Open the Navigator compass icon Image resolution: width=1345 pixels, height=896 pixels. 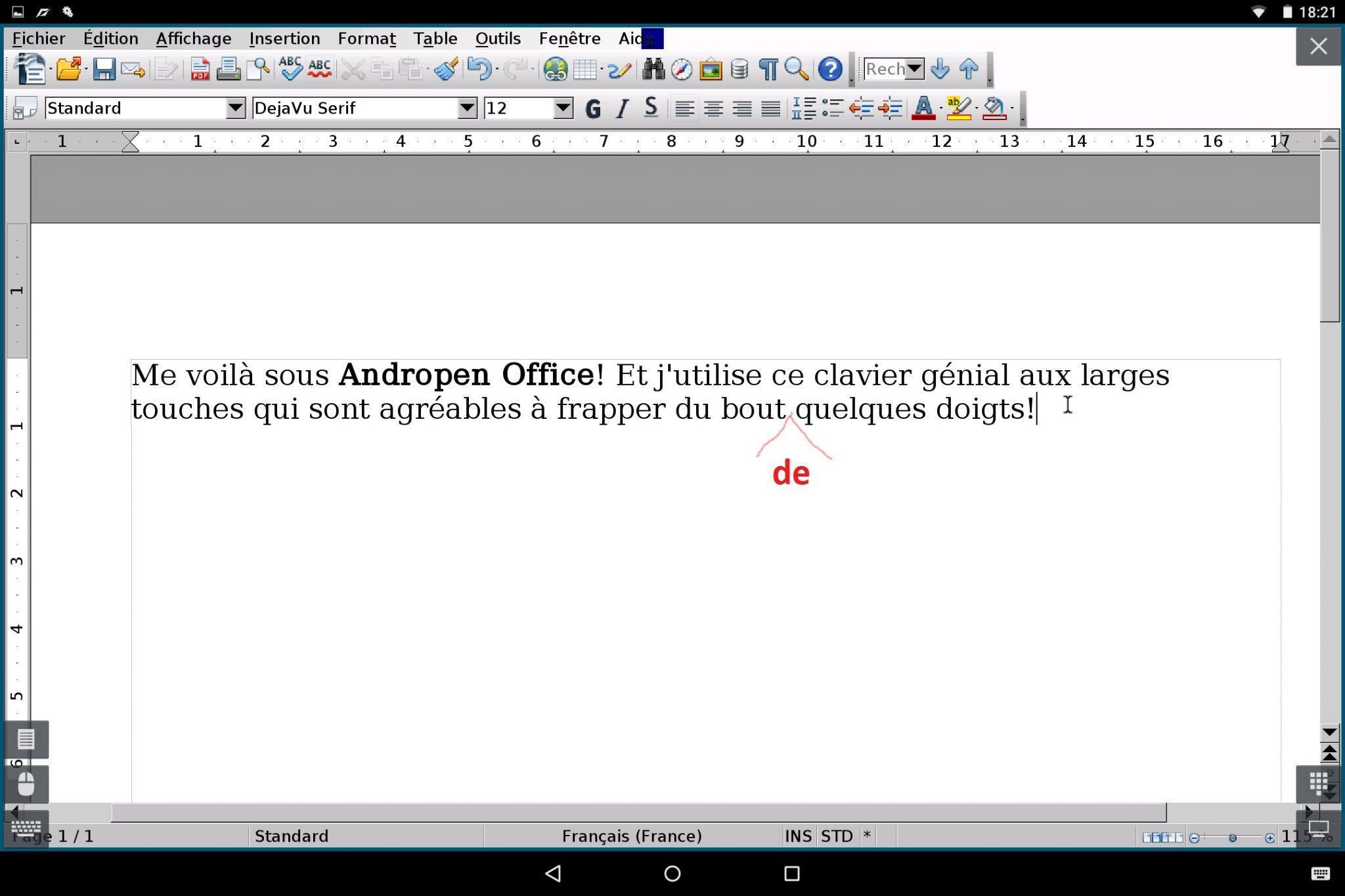682,69
